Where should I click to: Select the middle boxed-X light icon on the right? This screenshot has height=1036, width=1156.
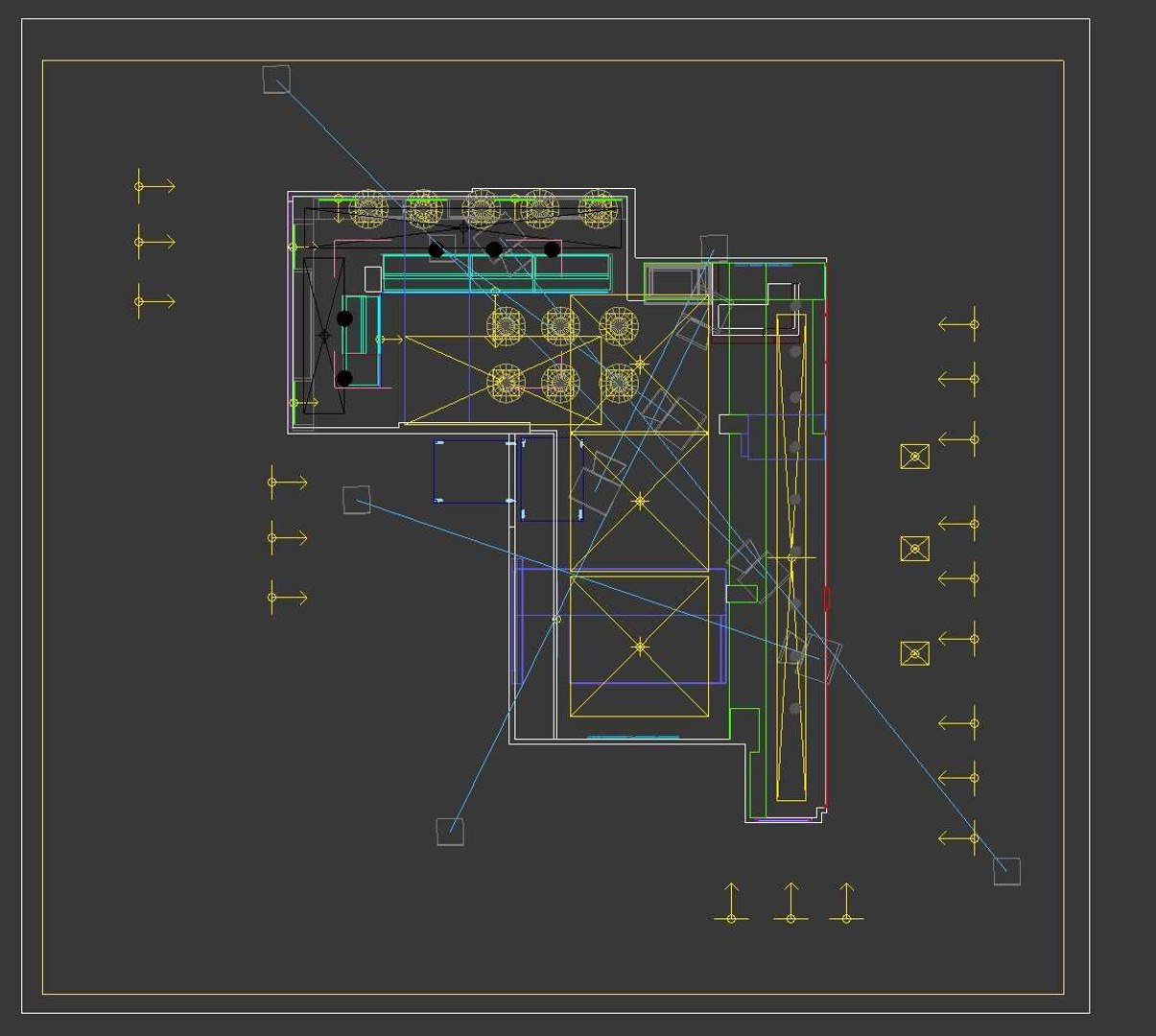(915, 550)
